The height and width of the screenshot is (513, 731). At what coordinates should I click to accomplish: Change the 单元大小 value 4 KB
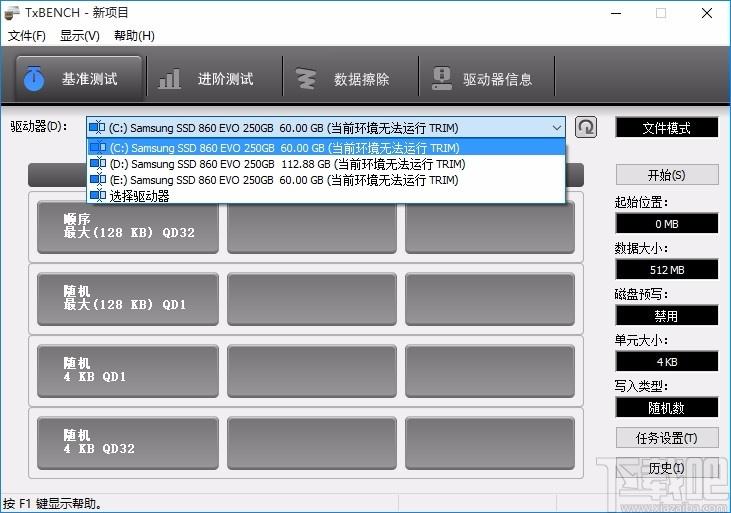point(667,361)
